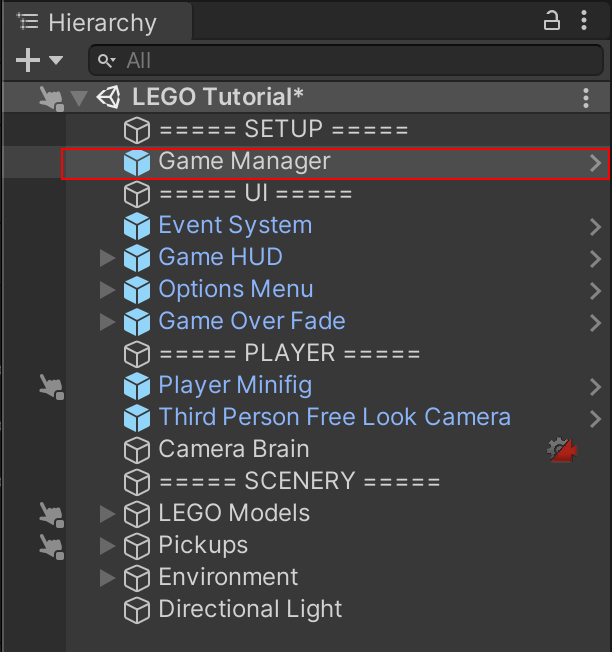612x652 pixels.
Task: Toggle picking icon beside LEGO Tutorial scene
Action: click(x=49, y=98)
